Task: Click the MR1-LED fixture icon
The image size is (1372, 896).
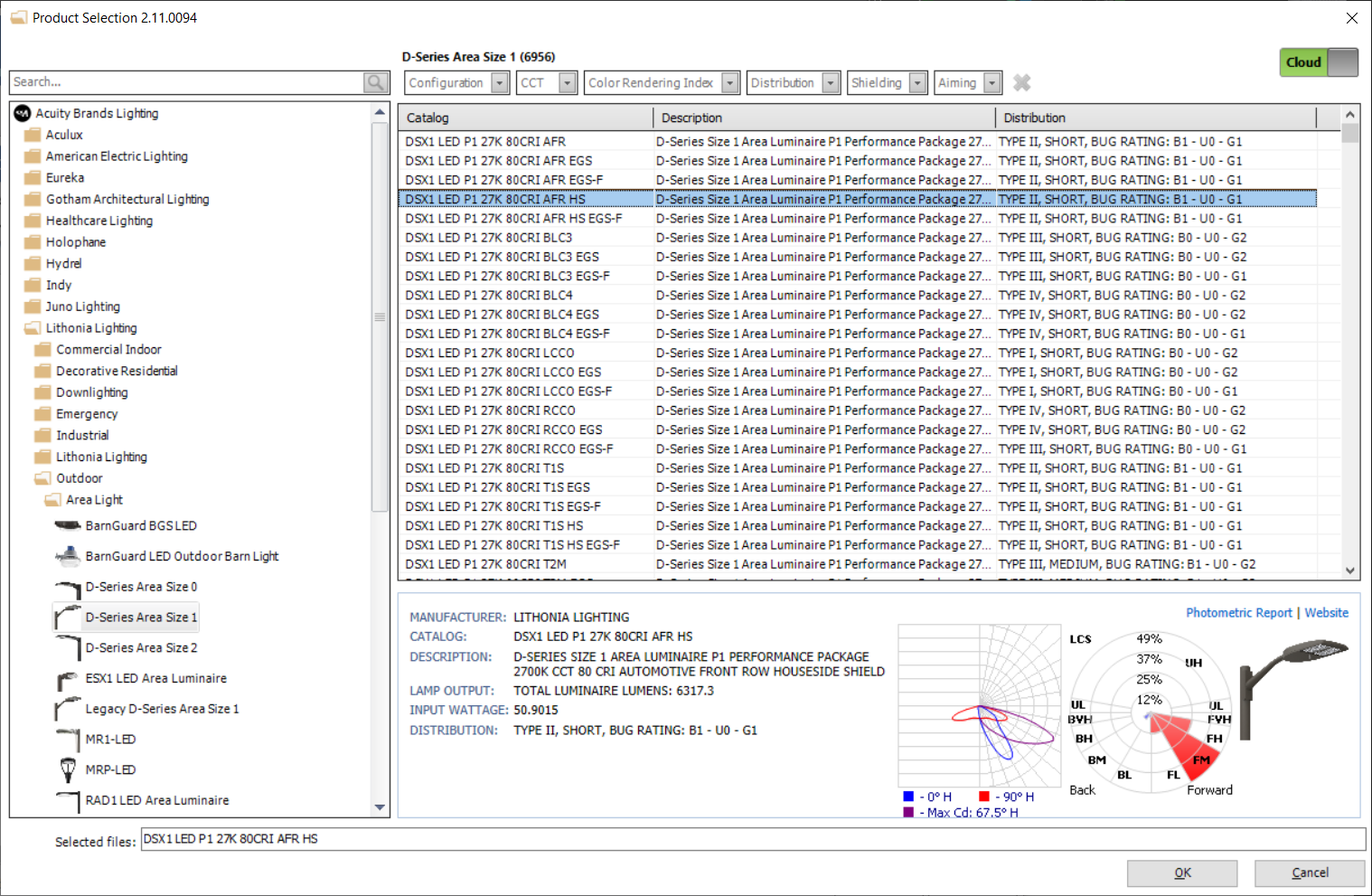Action: (68, 740)
